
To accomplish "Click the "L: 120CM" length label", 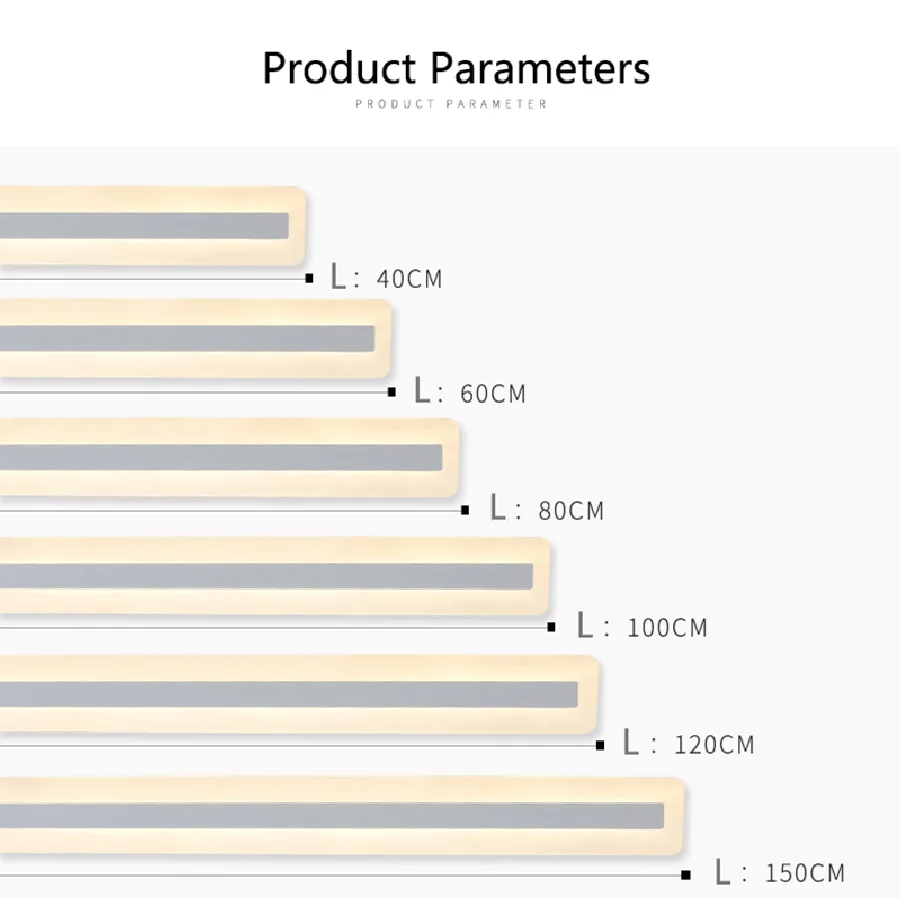I will (x=688, y=744).
